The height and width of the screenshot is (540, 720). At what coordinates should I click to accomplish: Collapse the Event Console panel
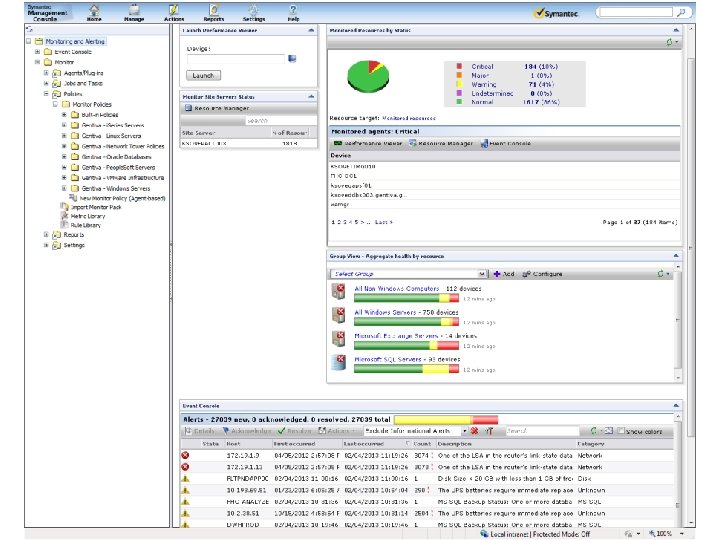click(x=676, y=406)
